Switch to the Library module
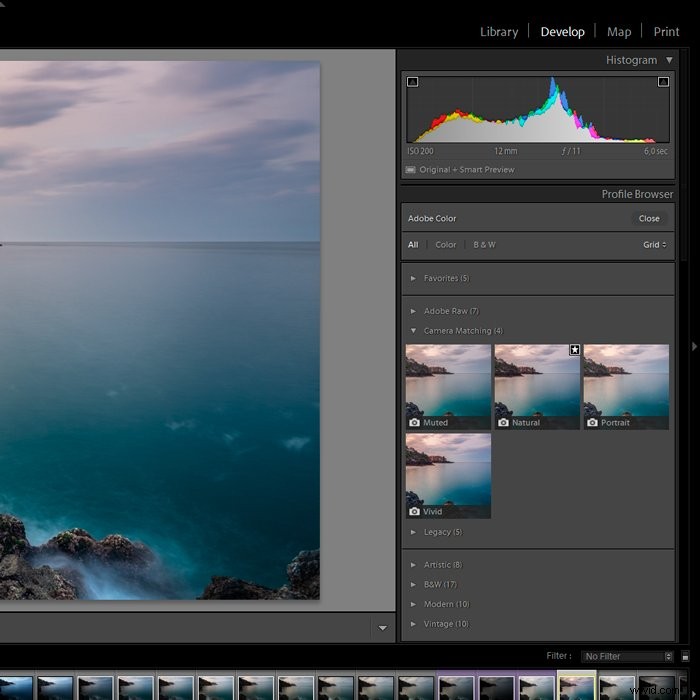This screenshot has height=700, width=700. pos(499,32)
